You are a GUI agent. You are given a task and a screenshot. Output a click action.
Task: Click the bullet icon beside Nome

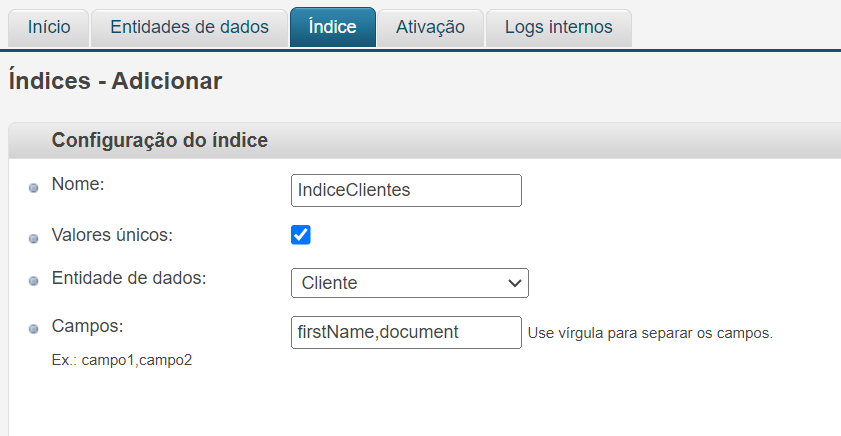click(34, 188)
